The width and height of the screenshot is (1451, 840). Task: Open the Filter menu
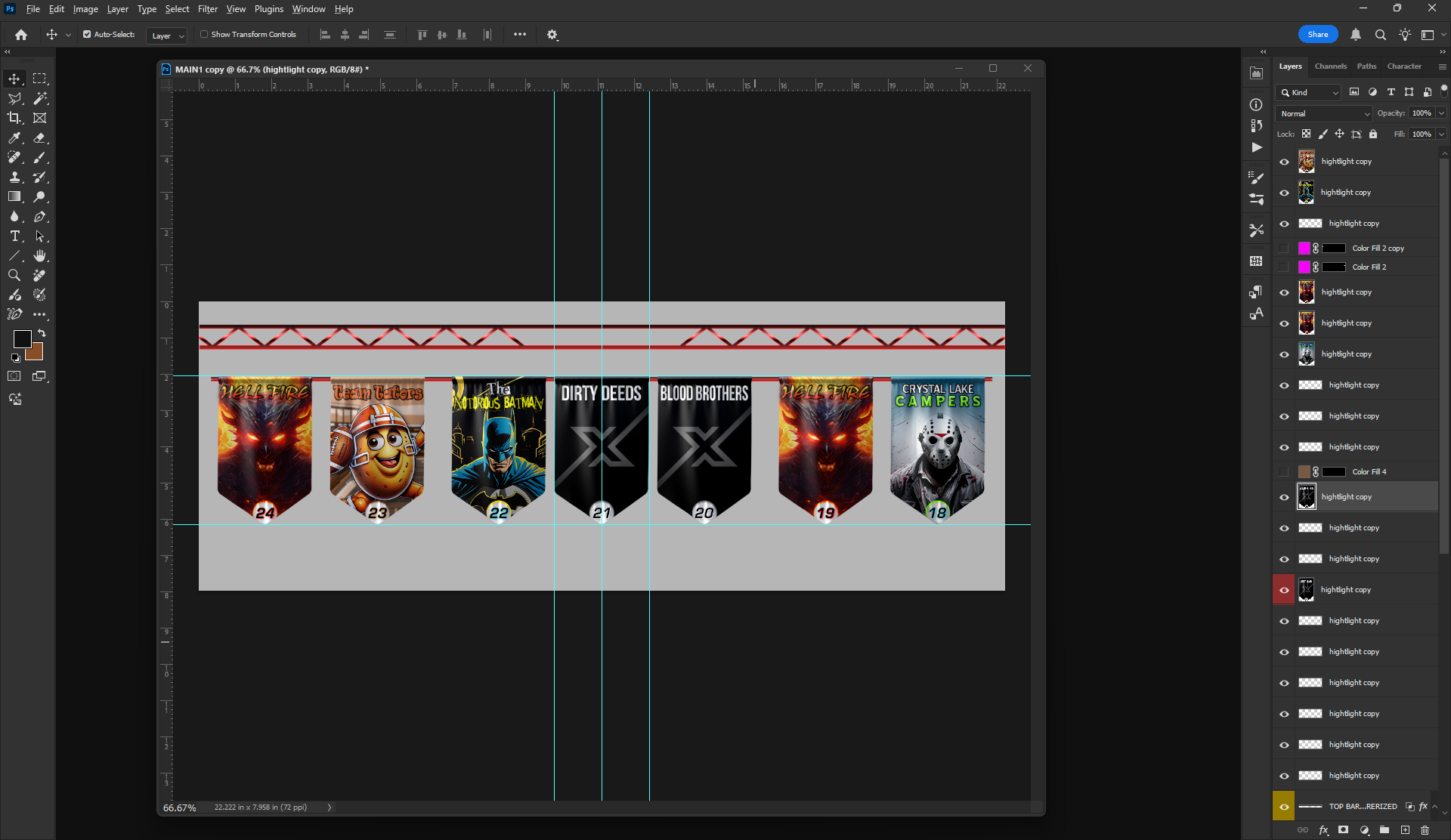[x=208, y=8]
